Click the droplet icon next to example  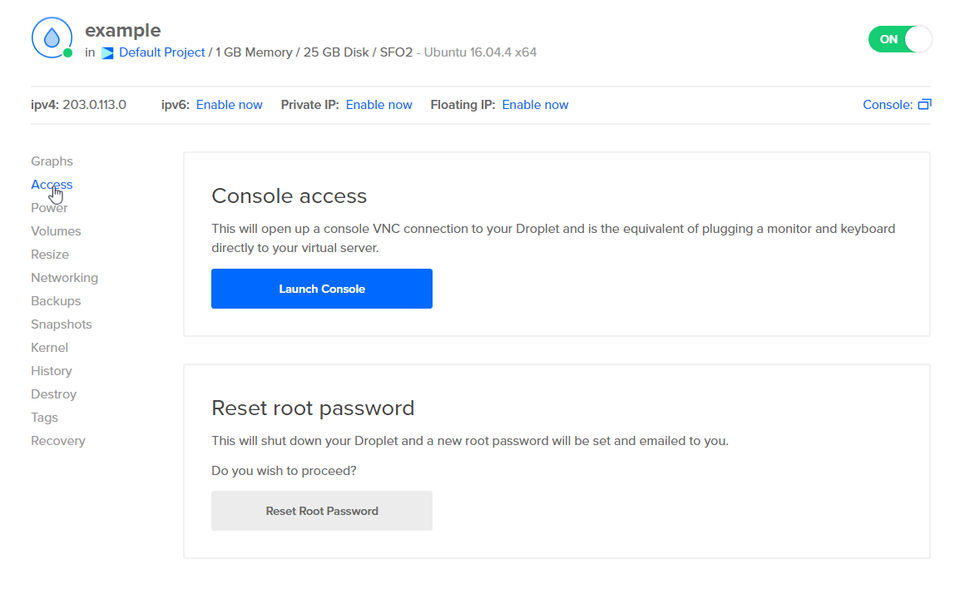pos(50,38)
